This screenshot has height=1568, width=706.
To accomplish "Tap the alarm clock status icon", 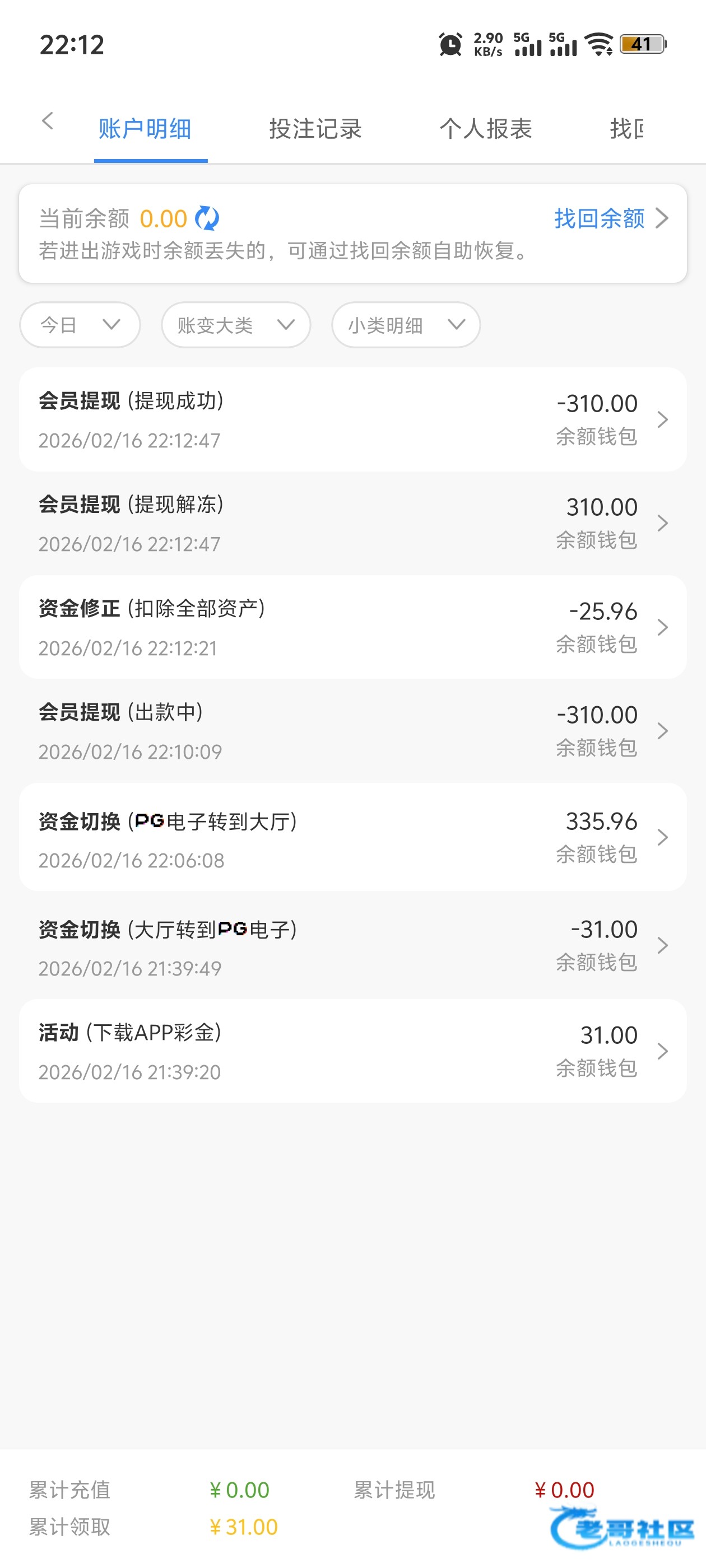I will point(450,44).
